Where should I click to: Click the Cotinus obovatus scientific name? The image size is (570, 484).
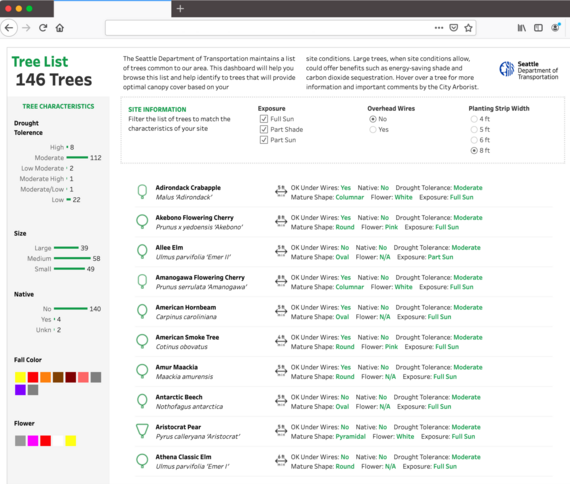click(181, 347)
